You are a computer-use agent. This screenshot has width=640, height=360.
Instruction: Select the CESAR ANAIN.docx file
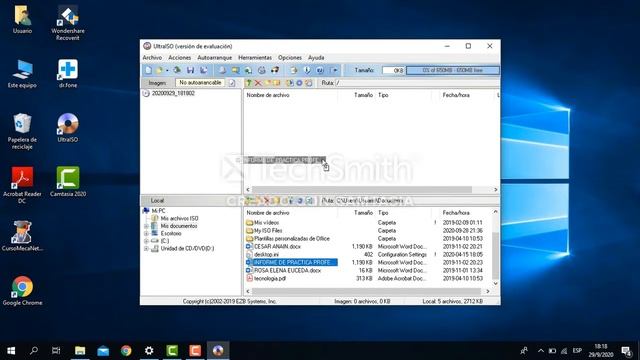[x=277, y=247]
